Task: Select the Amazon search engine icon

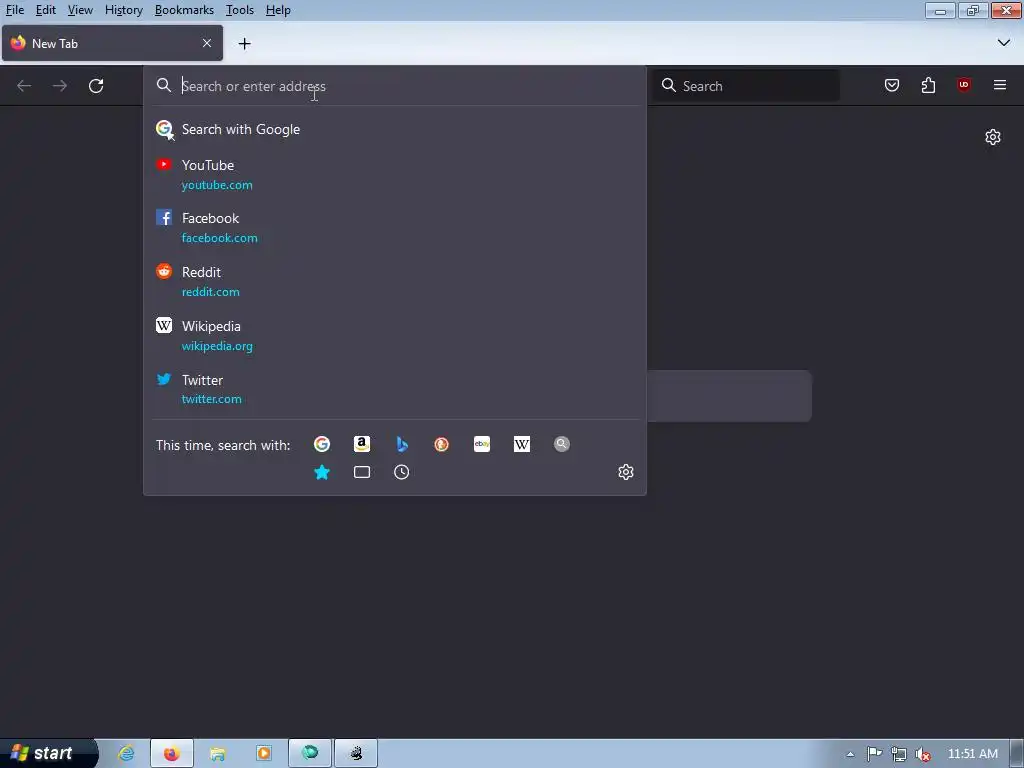Action: pyautogui.click(x=362, y=444)
